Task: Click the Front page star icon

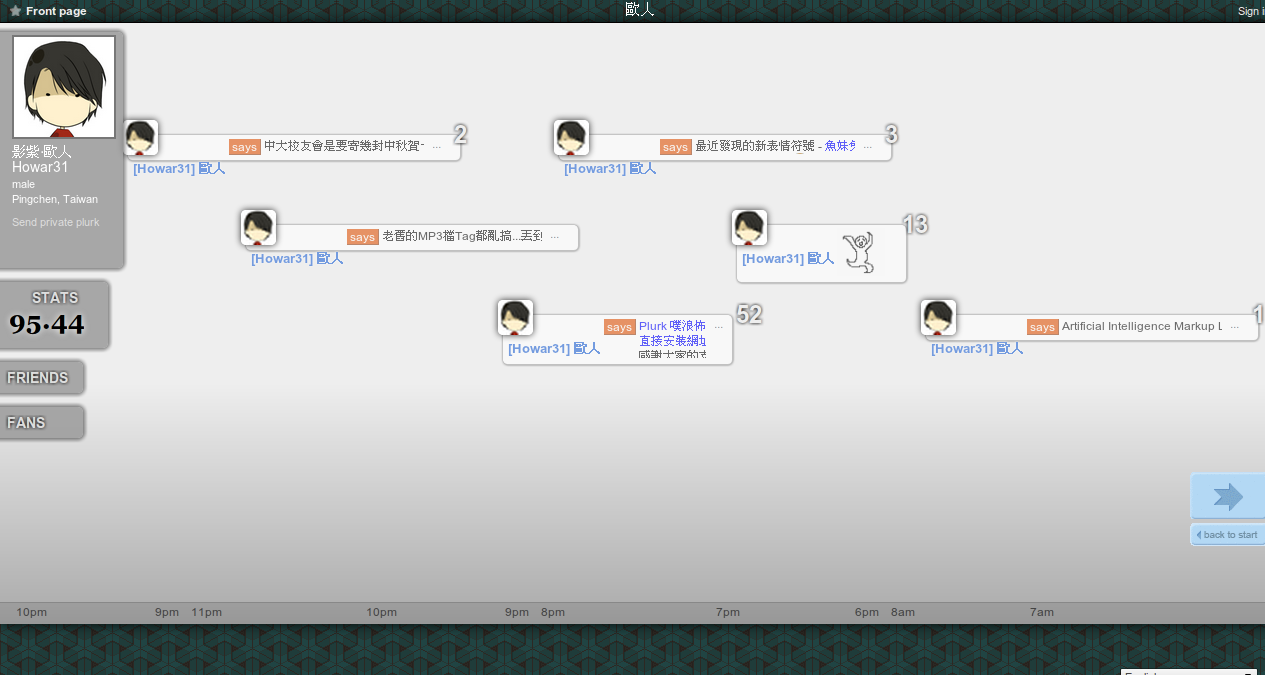Action: [15, 11]
